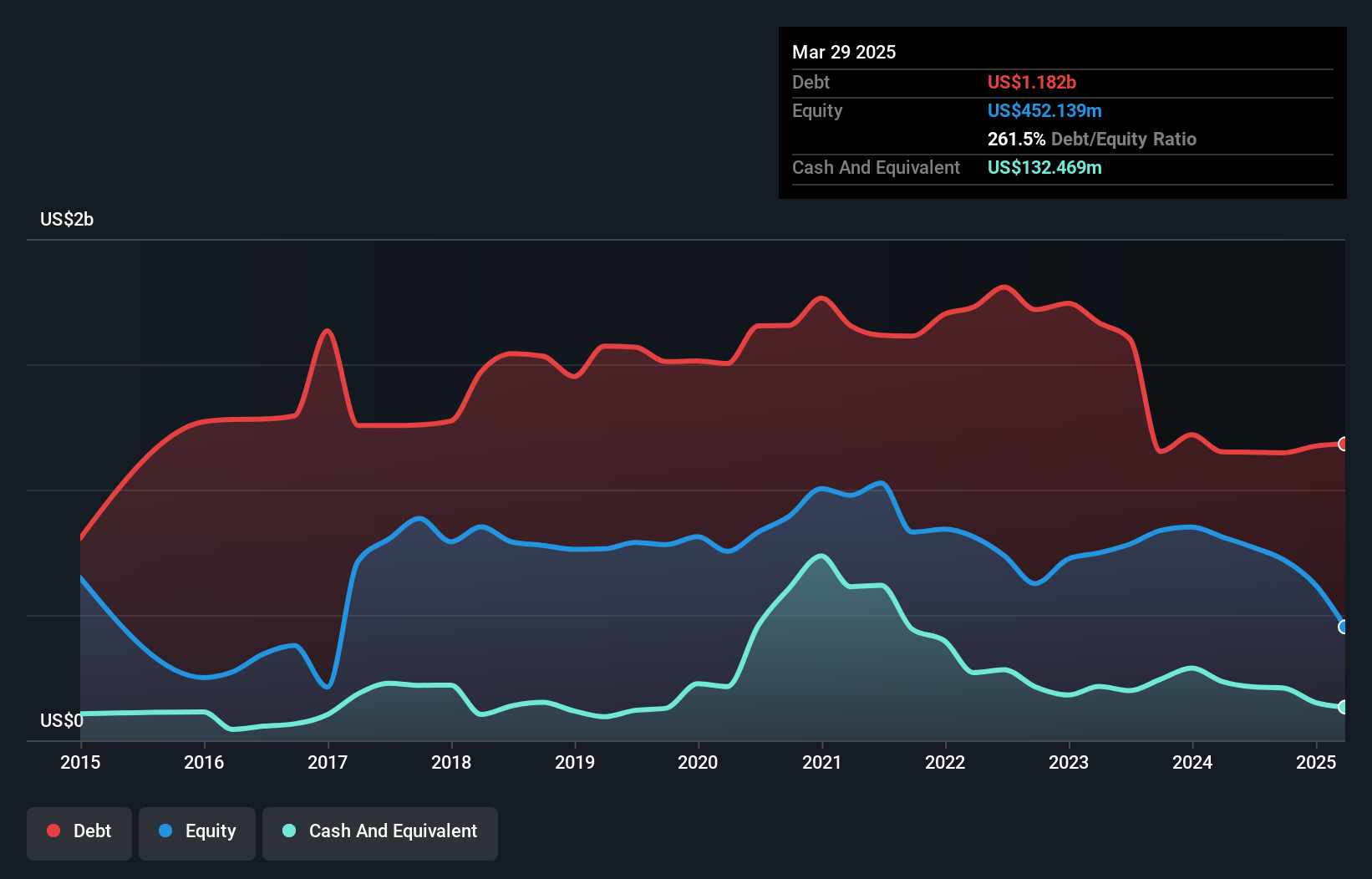The image size is (1372, 879).
Task: Click the US$2b y-axis label
Action: 67,219
